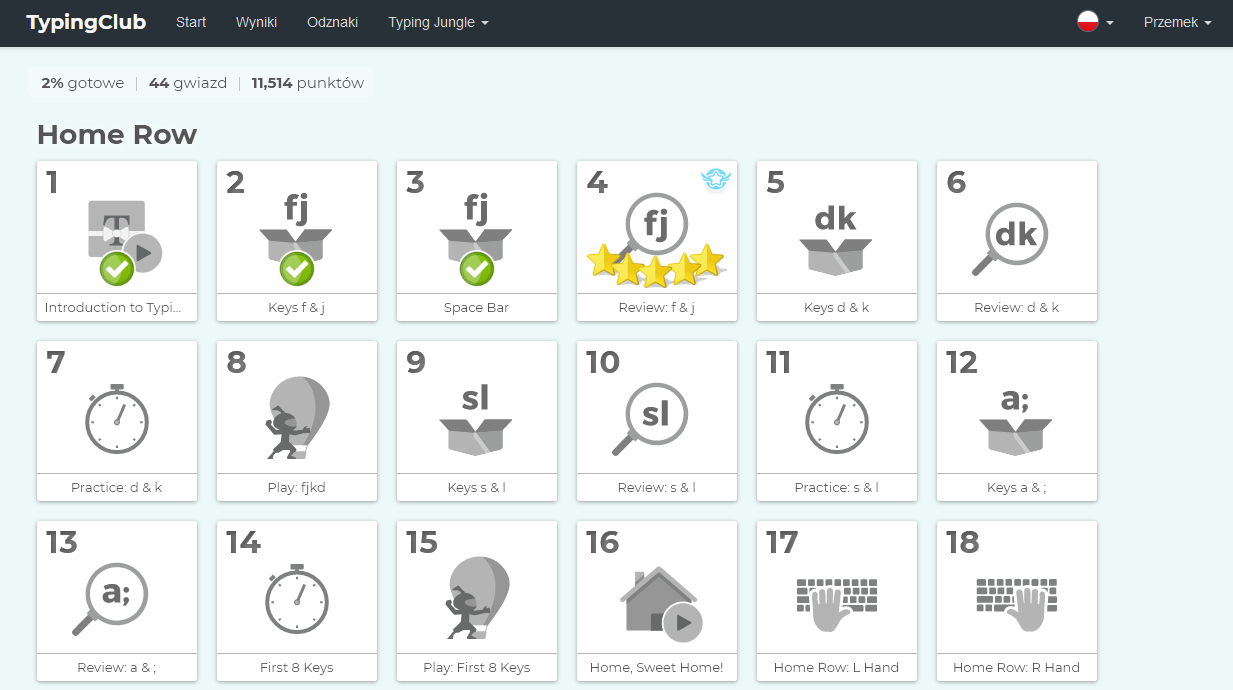Image resolution: width=1233 pixels, height=690 pixels.
Task: Click the green checkmark on lesson 2
Action: coord(297,269)
